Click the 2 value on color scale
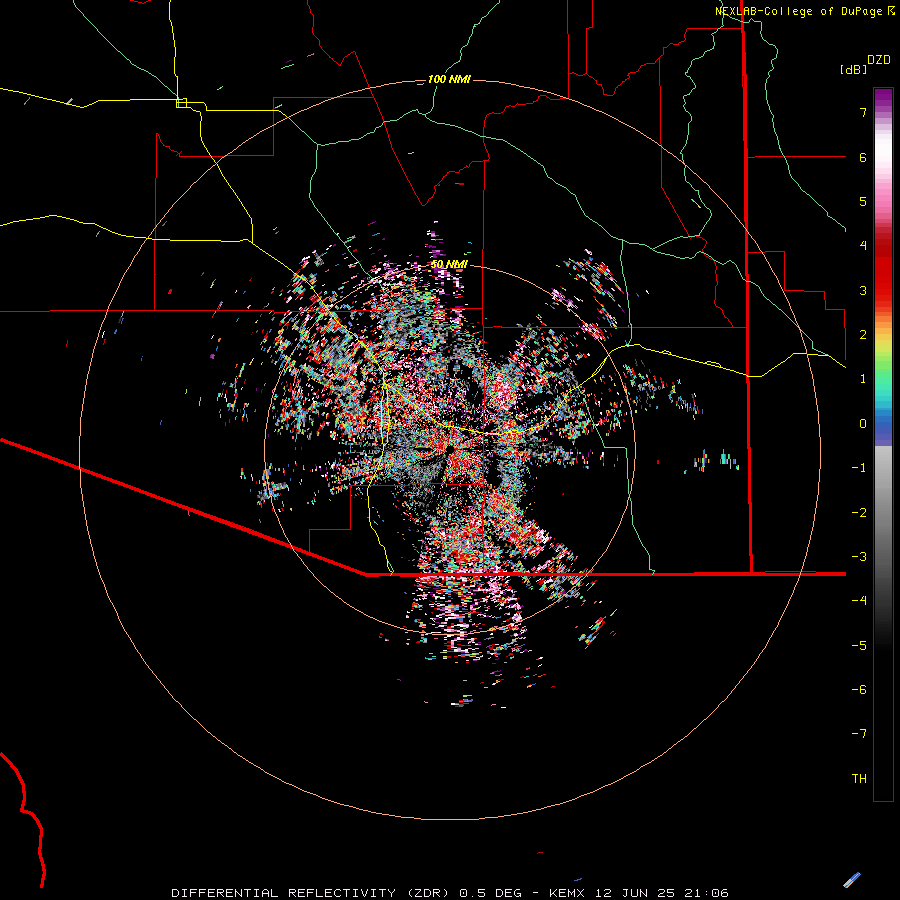 click(x=863, y=335)
